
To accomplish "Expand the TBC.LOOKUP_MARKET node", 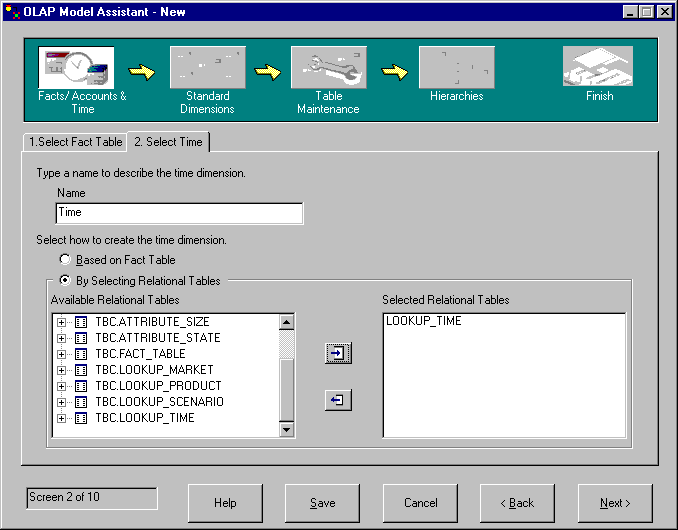I will click(61, 370).
